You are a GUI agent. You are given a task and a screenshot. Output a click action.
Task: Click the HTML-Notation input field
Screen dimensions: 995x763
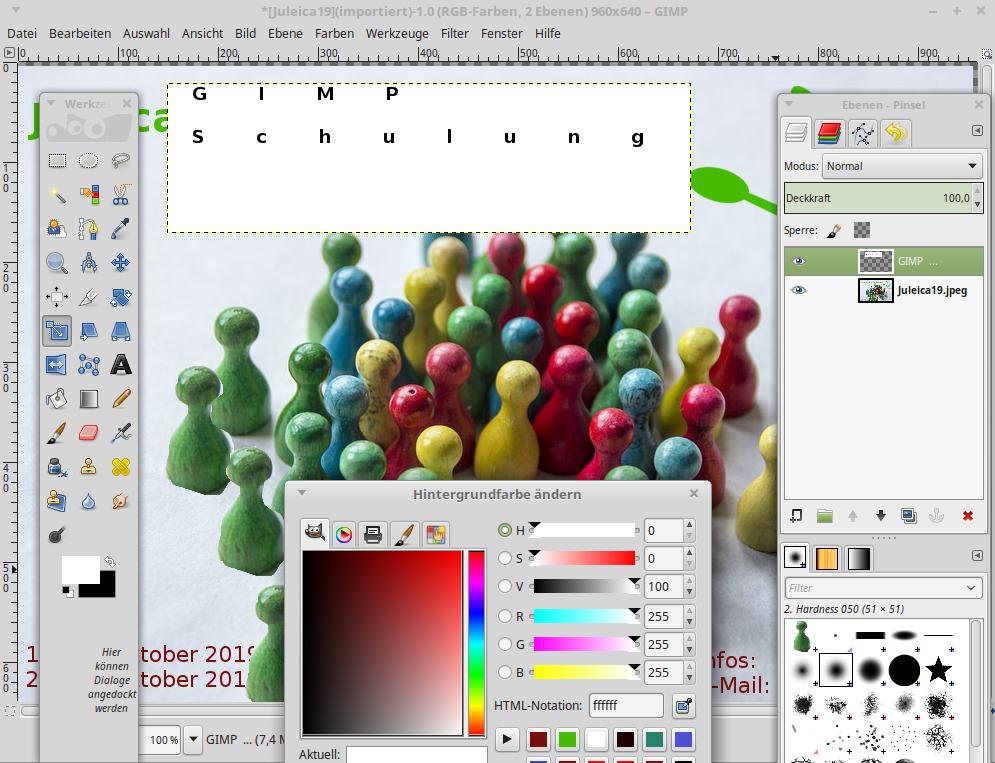coord(626,706)
